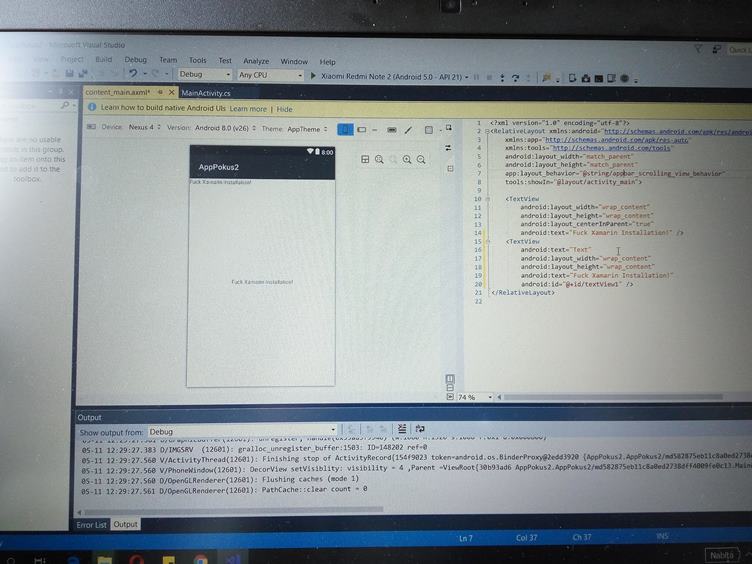
Task: Click the Android SDK manager icon
Action: (599, 78)
